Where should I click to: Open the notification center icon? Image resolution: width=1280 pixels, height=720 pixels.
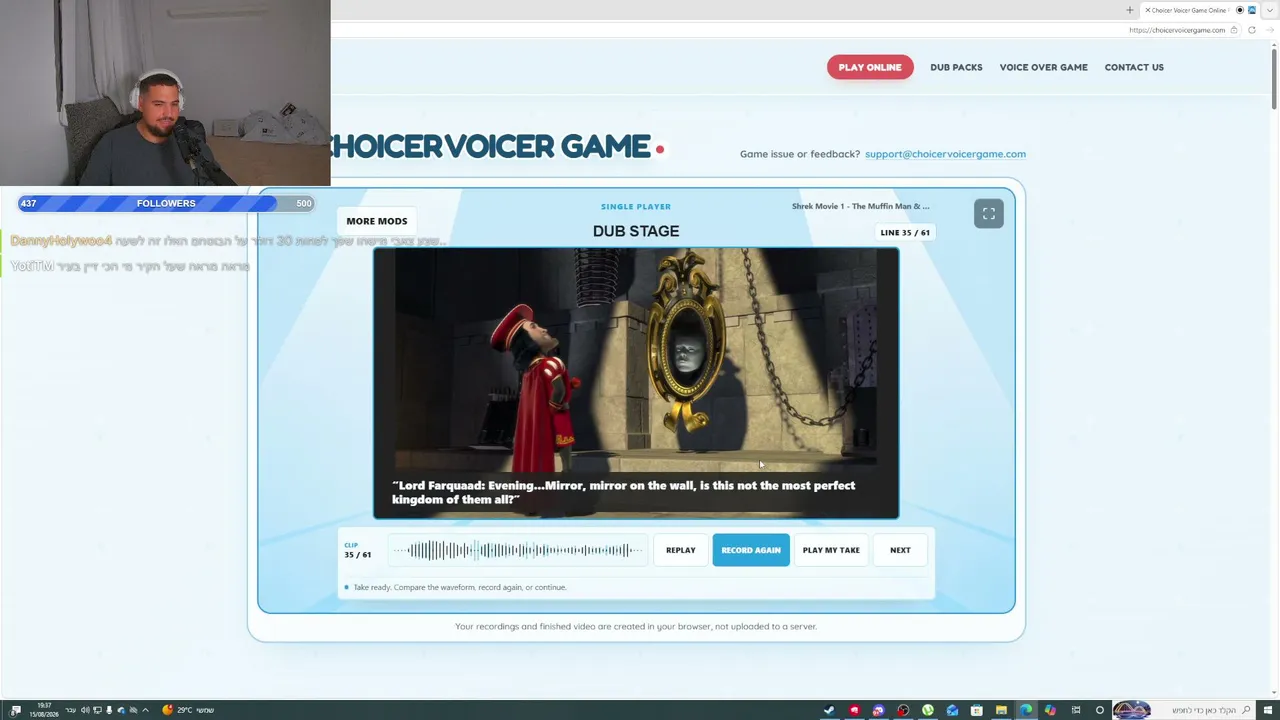tap(15, 710)
